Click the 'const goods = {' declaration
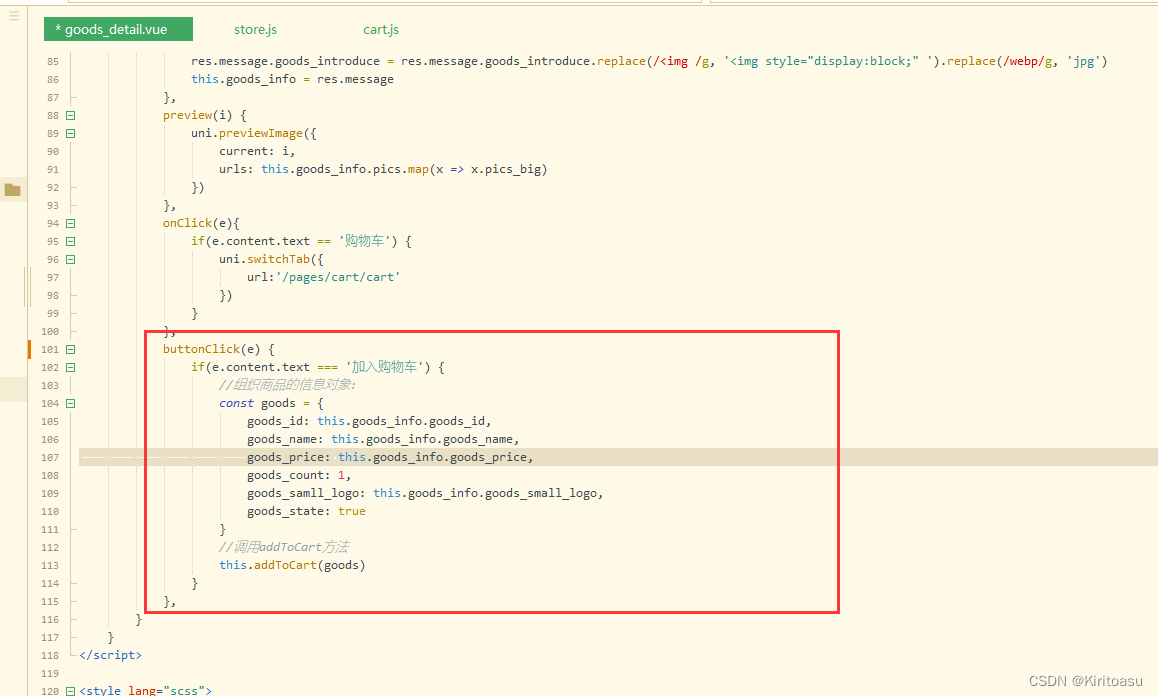This screenshot has height=696, width=1158. tap(271, 403)
